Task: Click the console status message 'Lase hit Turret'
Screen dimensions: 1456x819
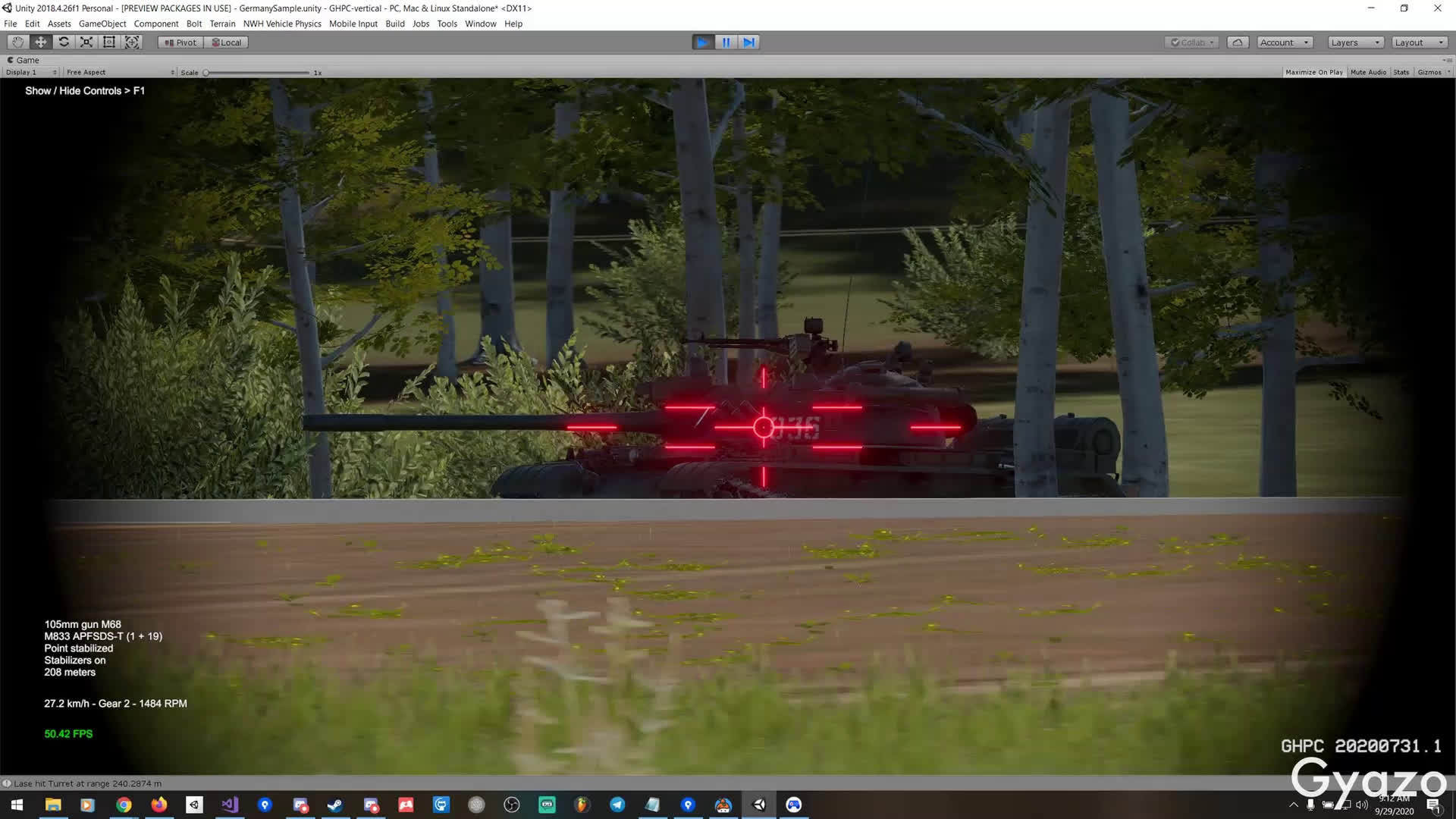Action: [87, 783]
